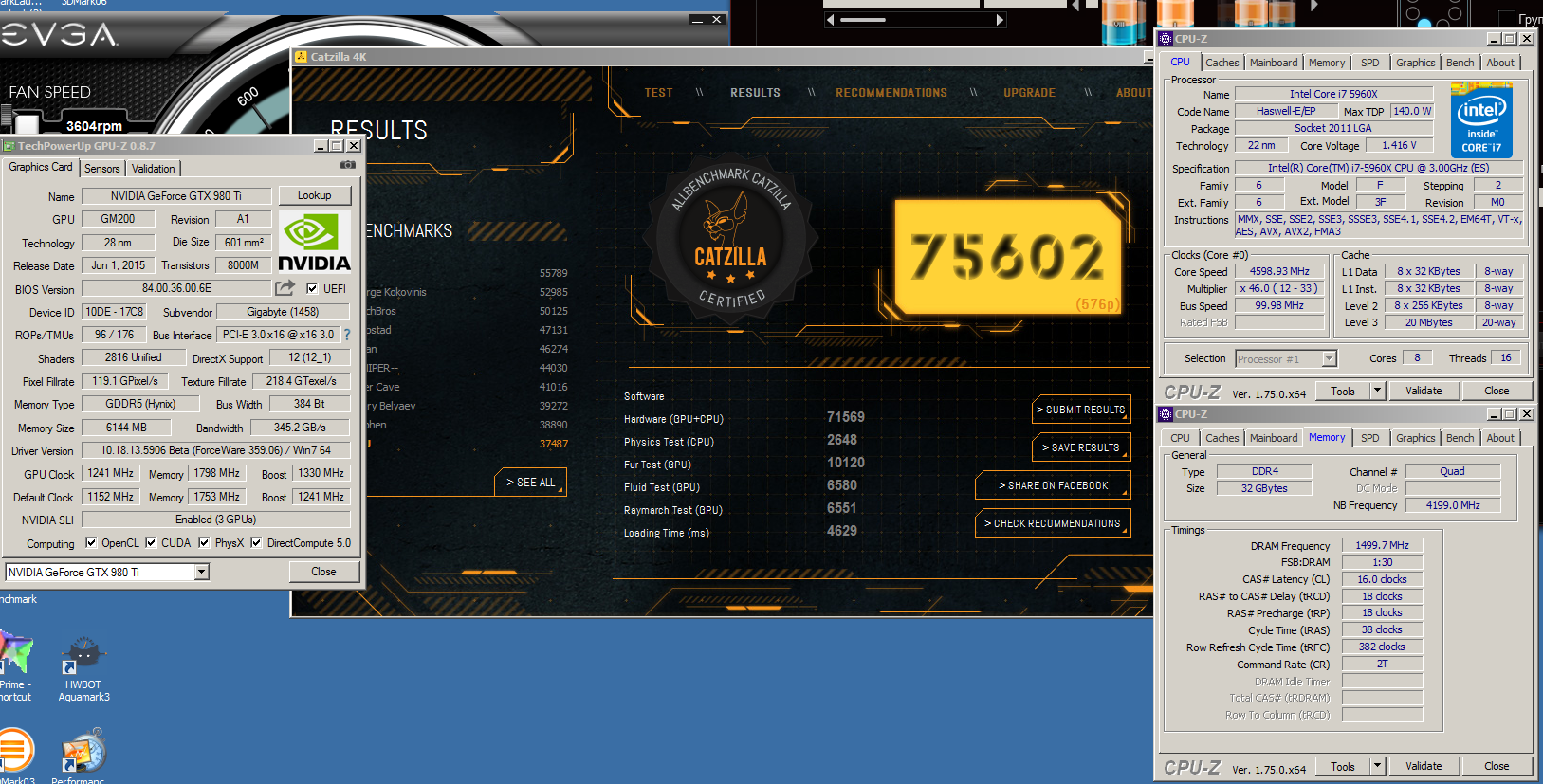Viewport: 1543px width, 784px height.
Task: Open the Processor #1 selection dropdown
Action: pyautogui.click(x=1329, y=358)
